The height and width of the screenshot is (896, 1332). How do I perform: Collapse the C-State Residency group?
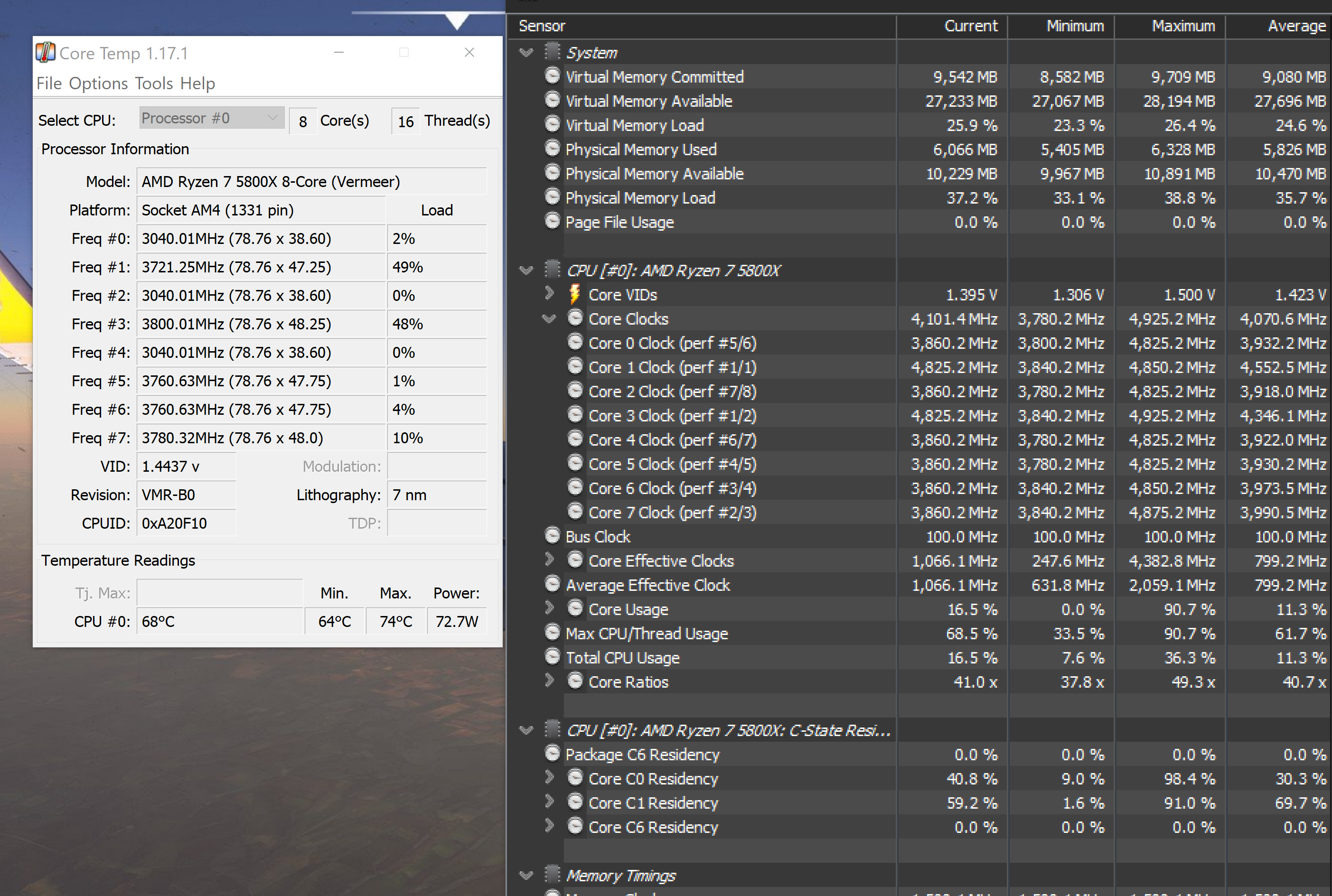[525, 730]
